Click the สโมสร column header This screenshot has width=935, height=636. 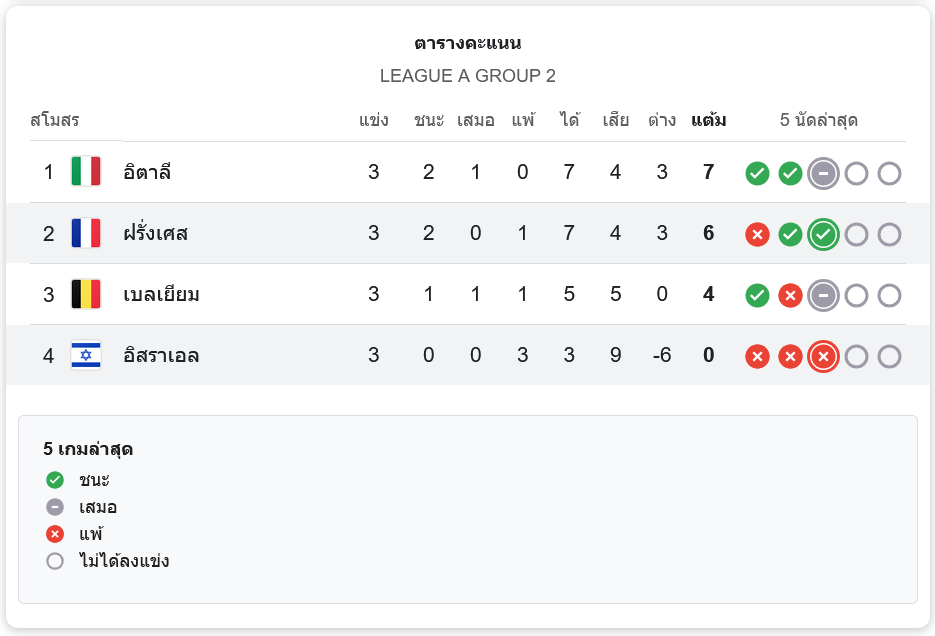[x=54, y=121]
